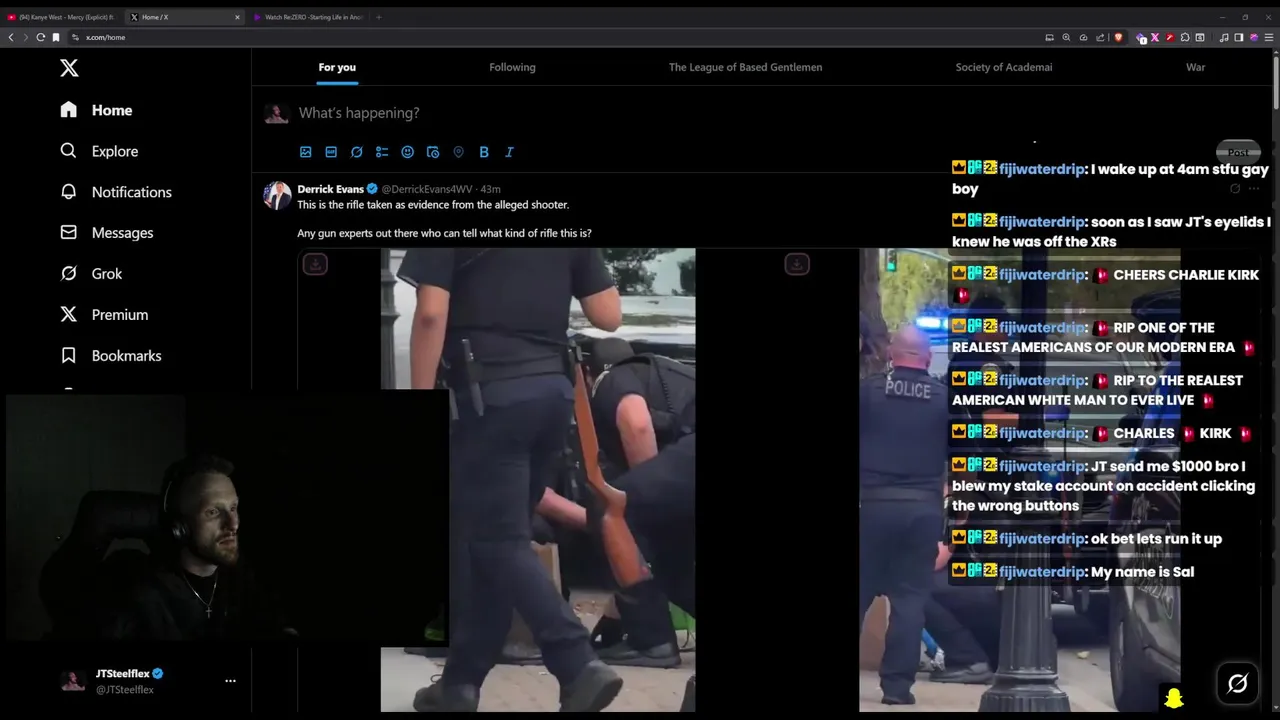1280x720 pixels.
Task: Open Premium in the sidebar
Action: pos(104,315)
